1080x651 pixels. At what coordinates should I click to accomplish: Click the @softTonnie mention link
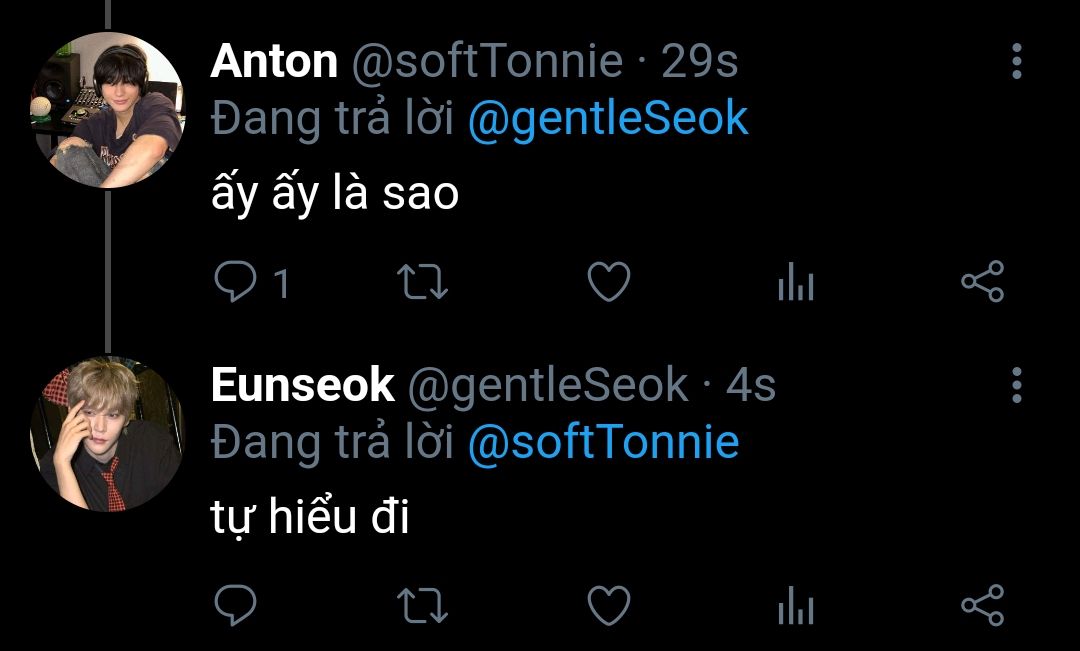[603, 442]
